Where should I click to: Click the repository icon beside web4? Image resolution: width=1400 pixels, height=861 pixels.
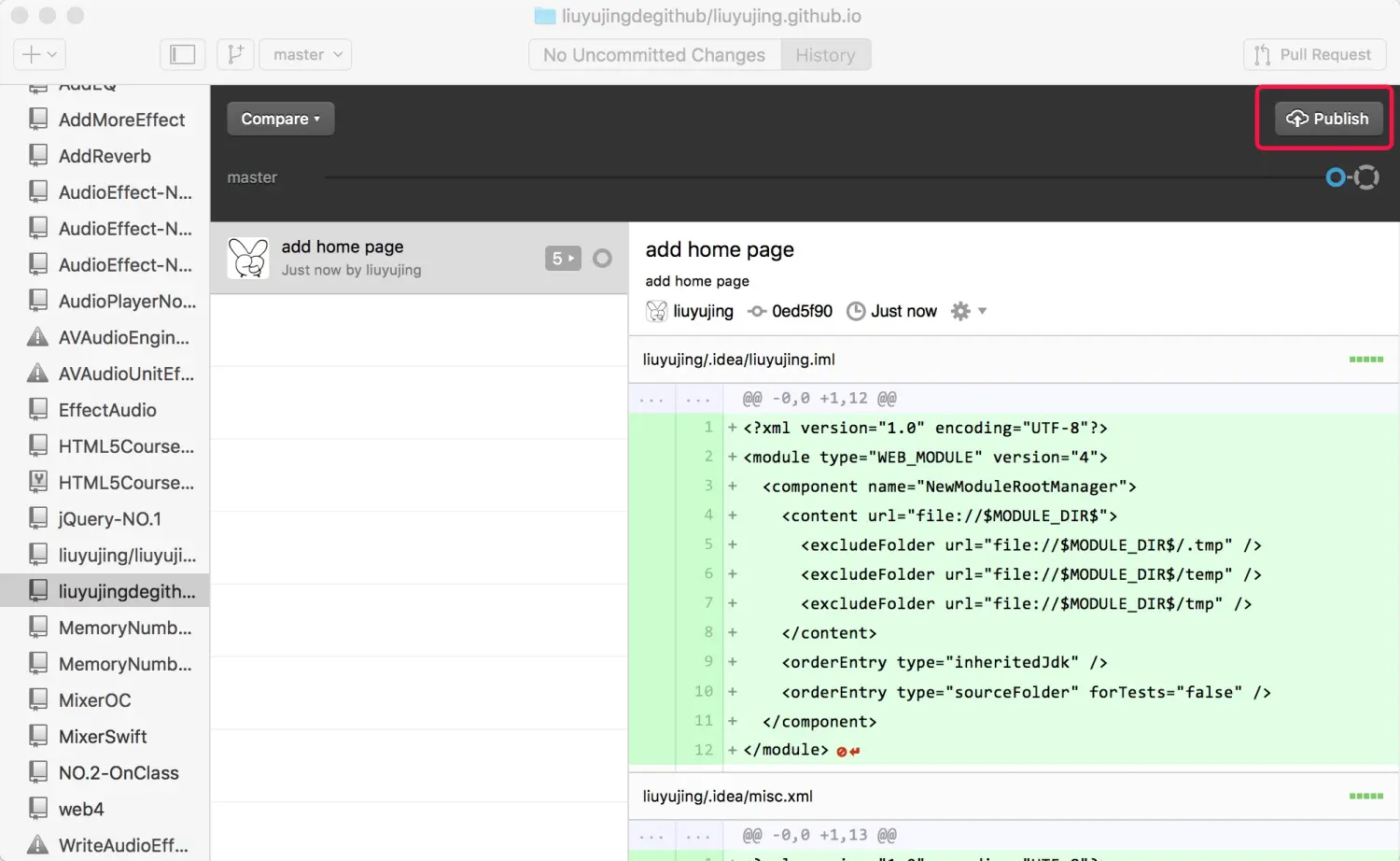pos(38,809)
